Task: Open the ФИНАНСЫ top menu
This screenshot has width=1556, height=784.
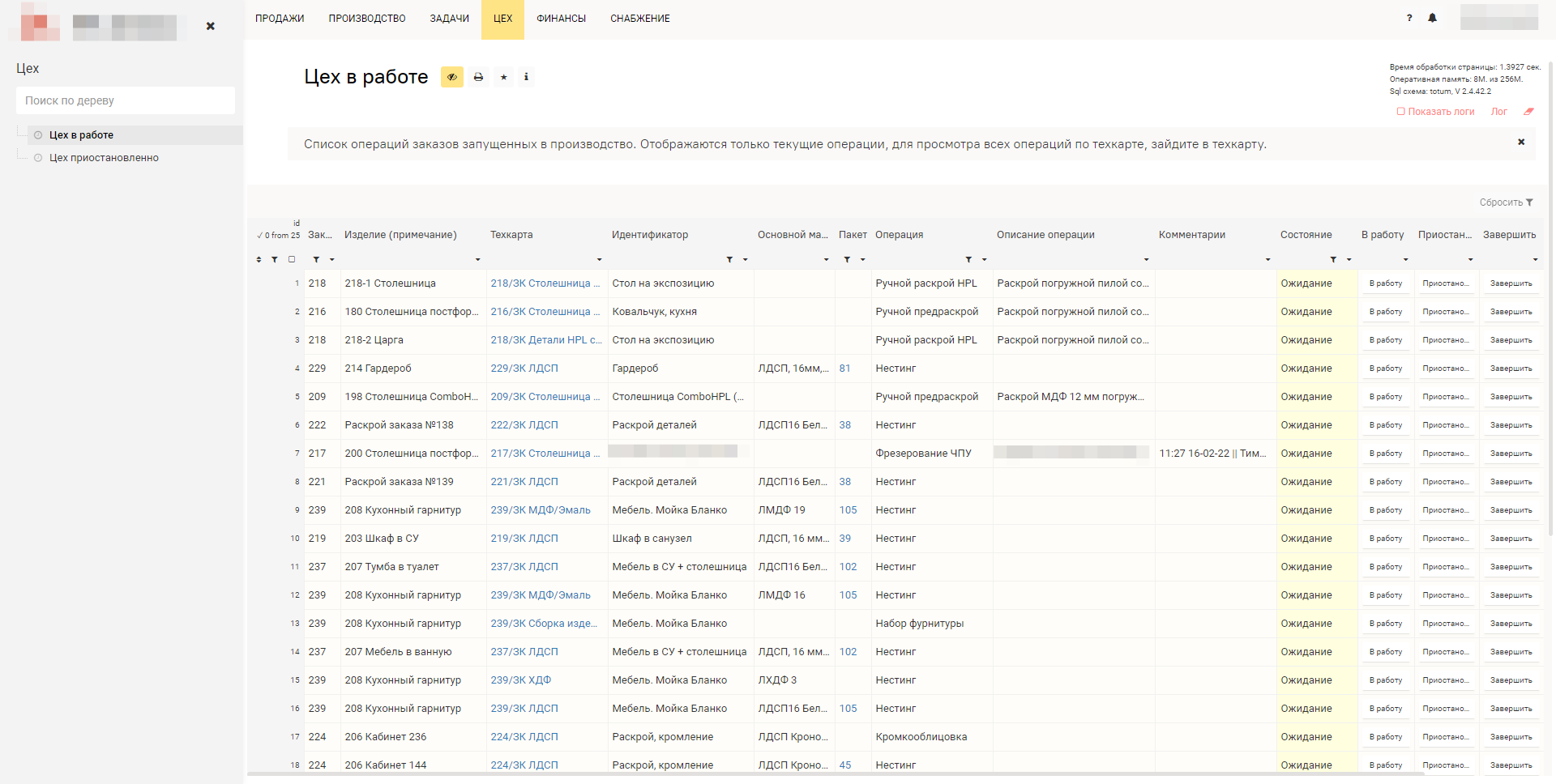Action: click(561, 19)
